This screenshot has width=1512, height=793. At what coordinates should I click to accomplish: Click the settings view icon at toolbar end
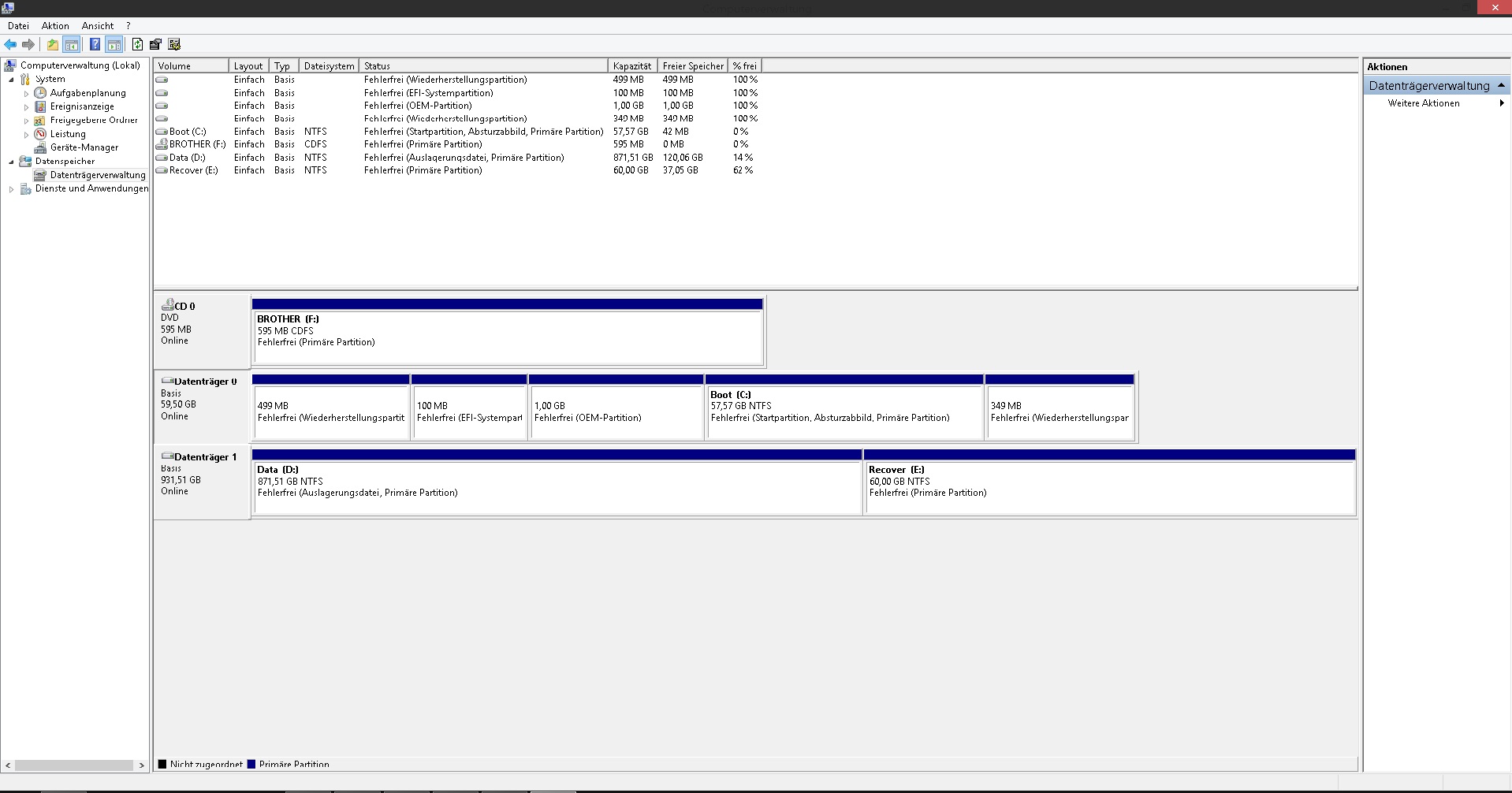(x=174, y=44)
